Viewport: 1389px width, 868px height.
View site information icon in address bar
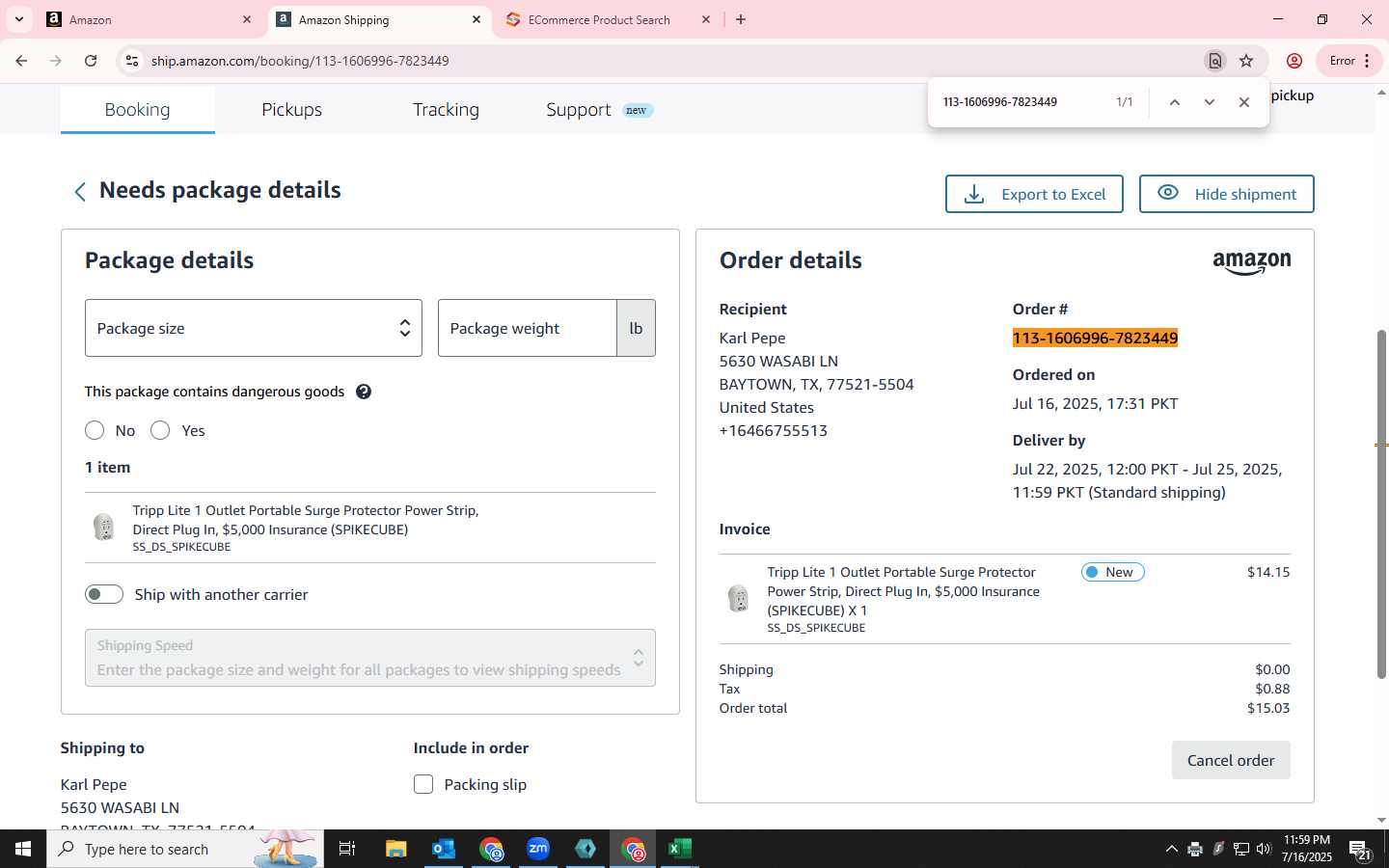click(x=132, y=61)
